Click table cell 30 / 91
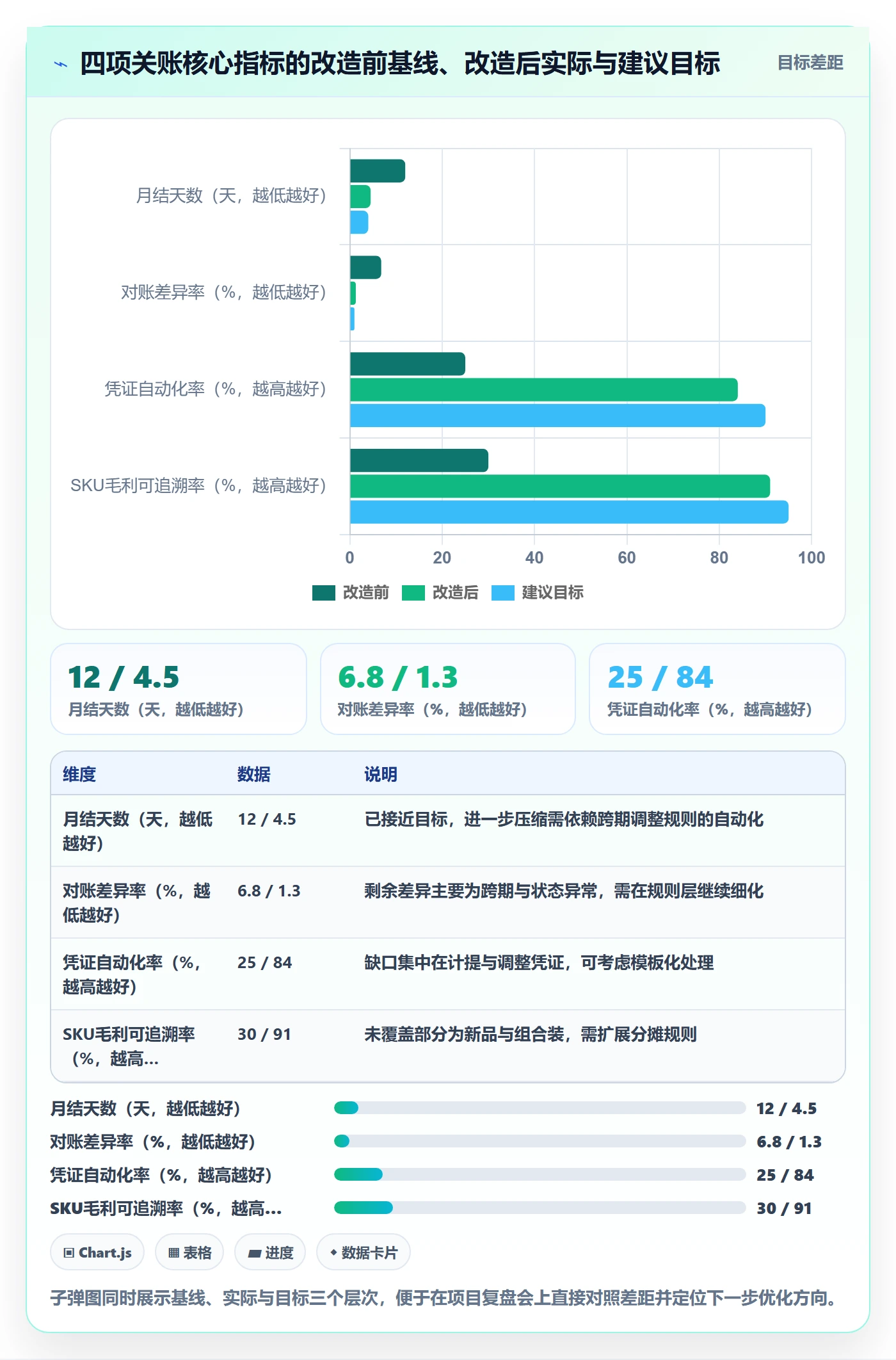Viewport: 896px width, 1360px height. point(264,1034)
